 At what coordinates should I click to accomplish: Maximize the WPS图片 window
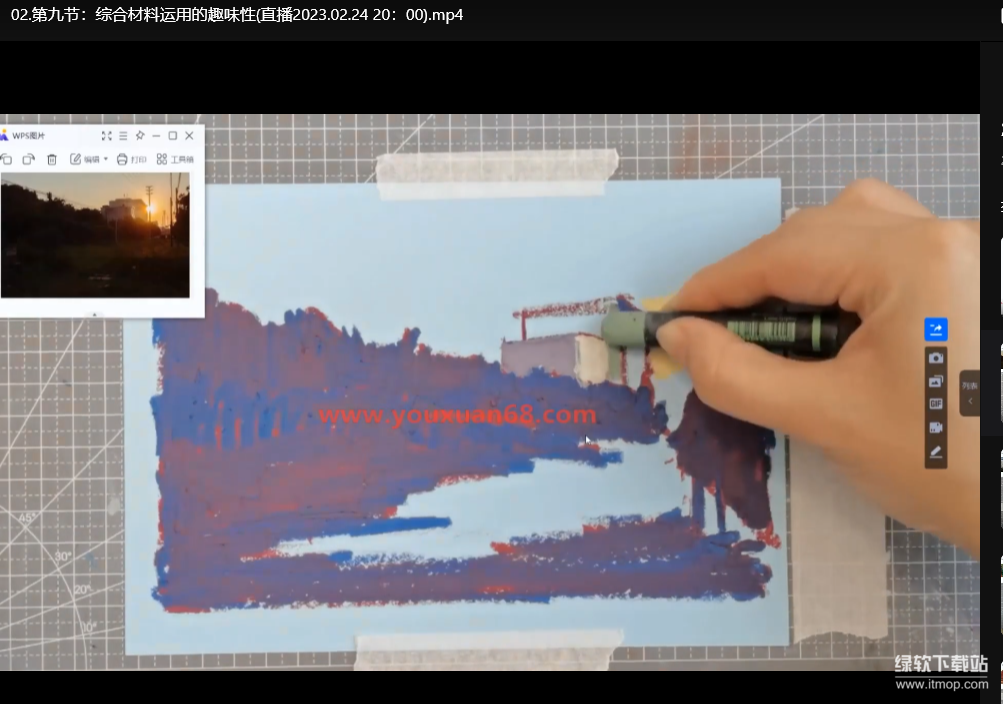(x=173, y=136)
